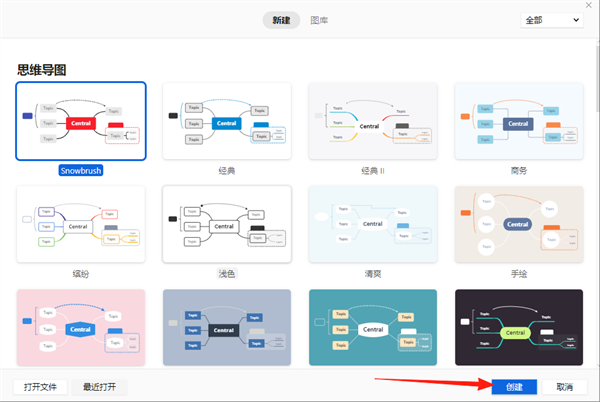Viewport: 600px width, 402px height.
Task: Select the 浅色 template thumbnail
Action: (227, 224)
